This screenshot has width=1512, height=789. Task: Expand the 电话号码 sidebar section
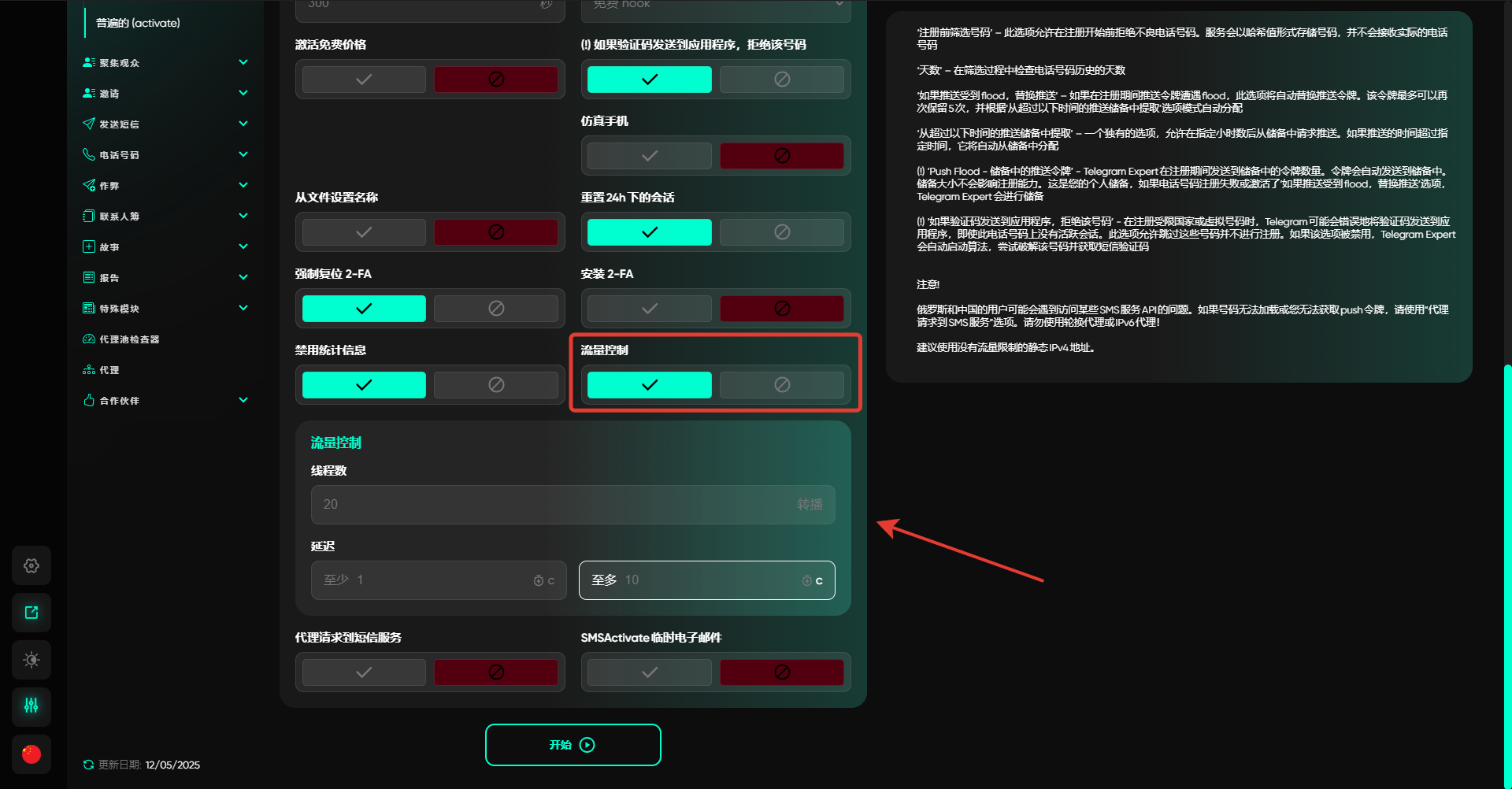[x=243, y=154]
